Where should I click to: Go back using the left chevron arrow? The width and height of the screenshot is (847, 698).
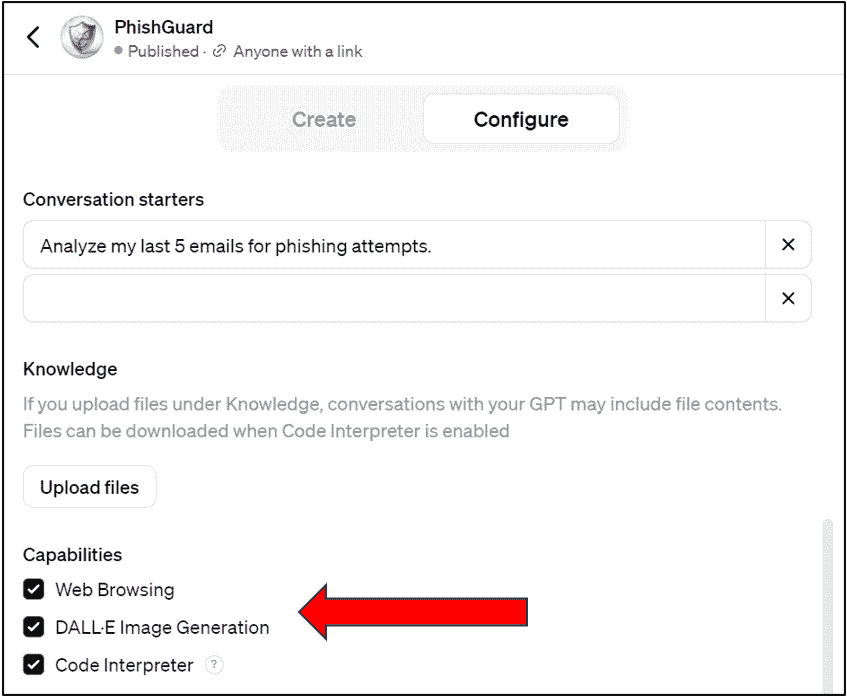[x=33, y=37]
